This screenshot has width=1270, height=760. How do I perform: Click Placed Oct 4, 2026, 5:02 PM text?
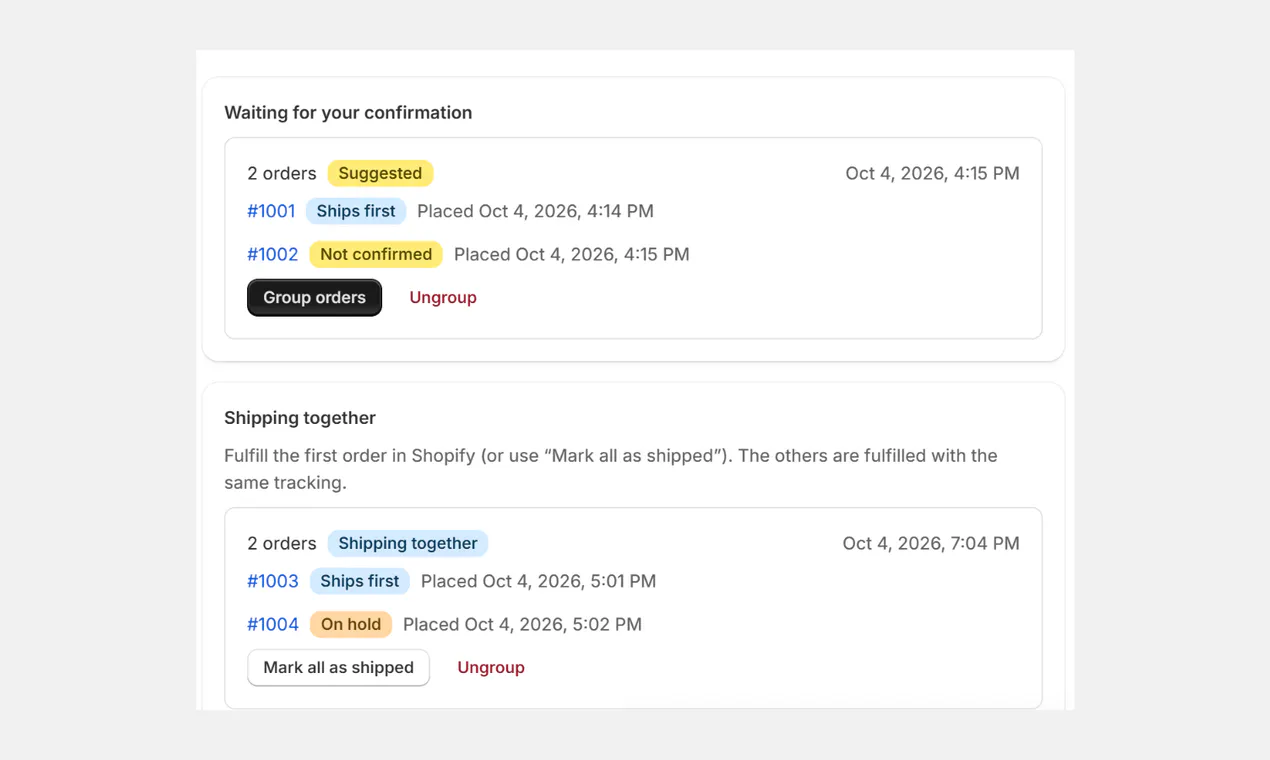point(522,624)
